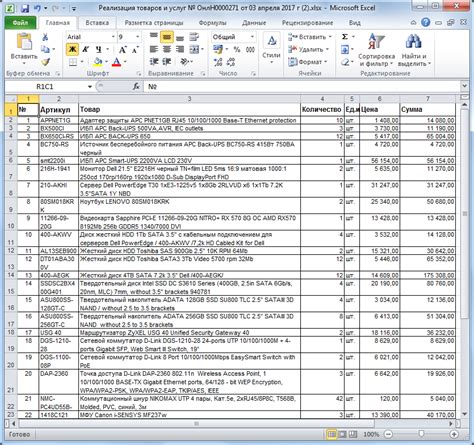Image resolution: width=474 pixels, height=445 pixels.
Task: Align text to bottom of cell
Action: 180,37
